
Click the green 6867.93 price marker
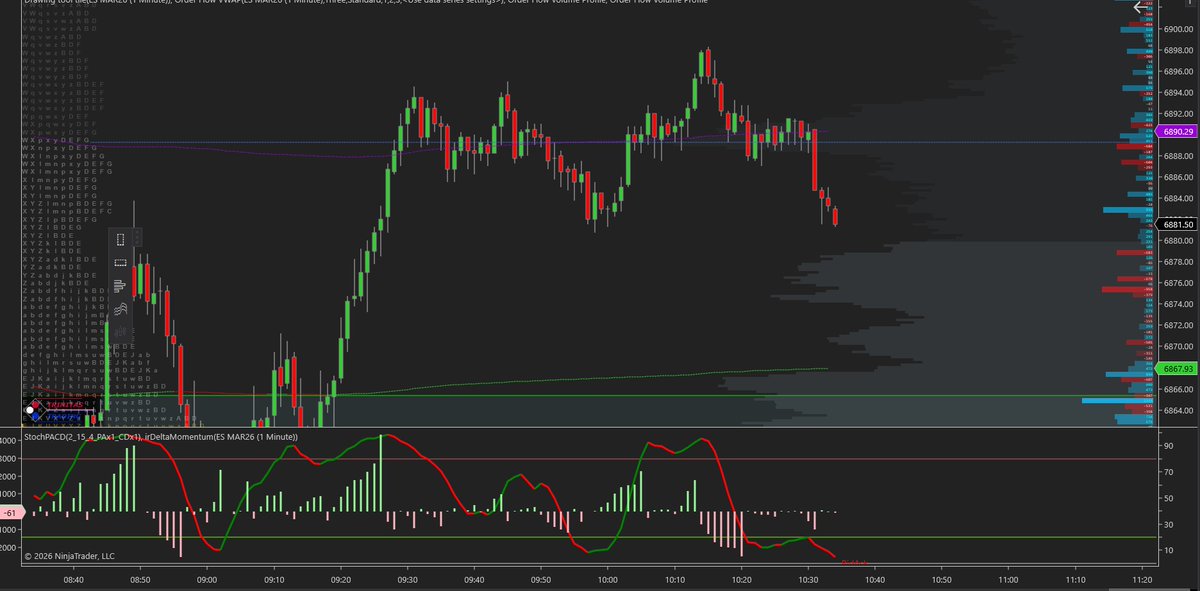coord(1177,369)
